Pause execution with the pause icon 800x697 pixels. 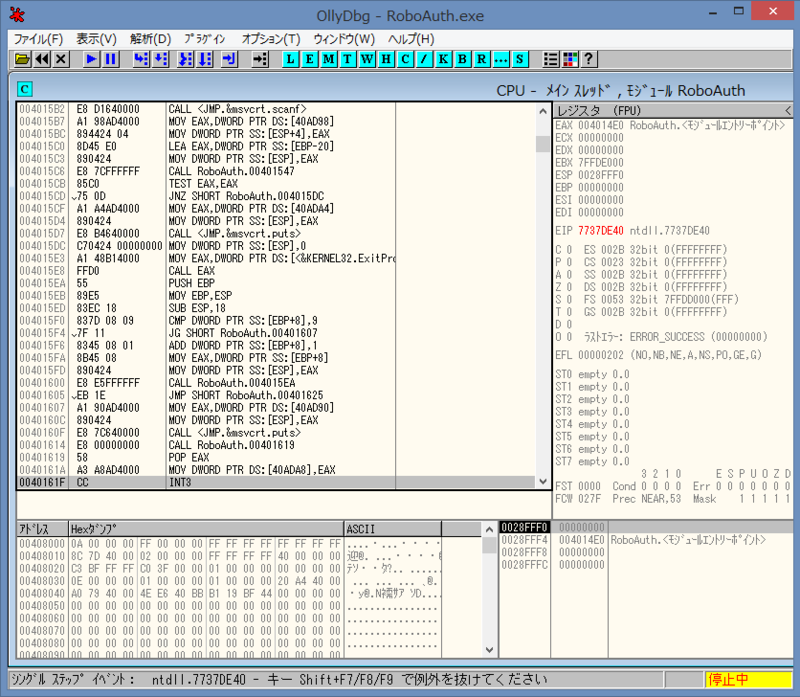(111, 59)
